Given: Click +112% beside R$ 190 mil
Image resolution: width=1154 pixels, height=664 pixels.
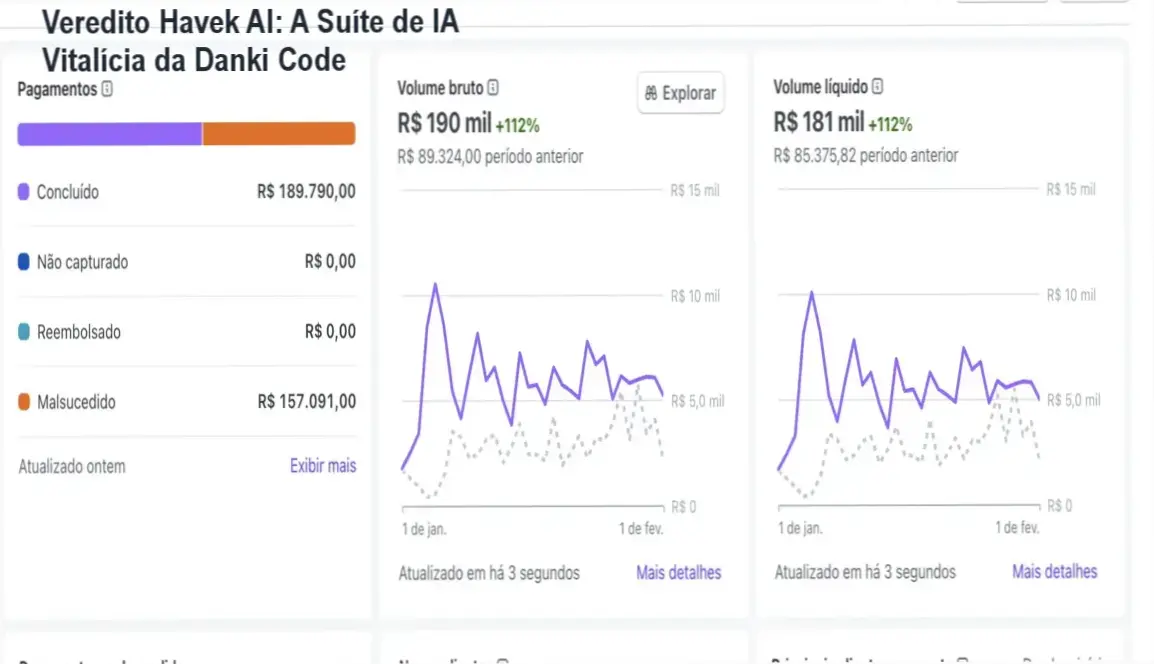Looking at the screenshot, I should click(x=517, y=126).
